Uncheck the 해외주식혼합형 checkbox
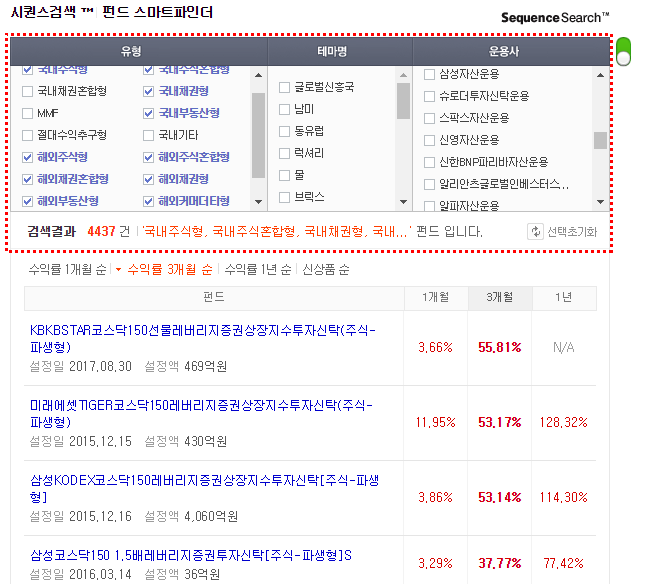The height and width of the screenshot is (584, 645). pos(148,157)
